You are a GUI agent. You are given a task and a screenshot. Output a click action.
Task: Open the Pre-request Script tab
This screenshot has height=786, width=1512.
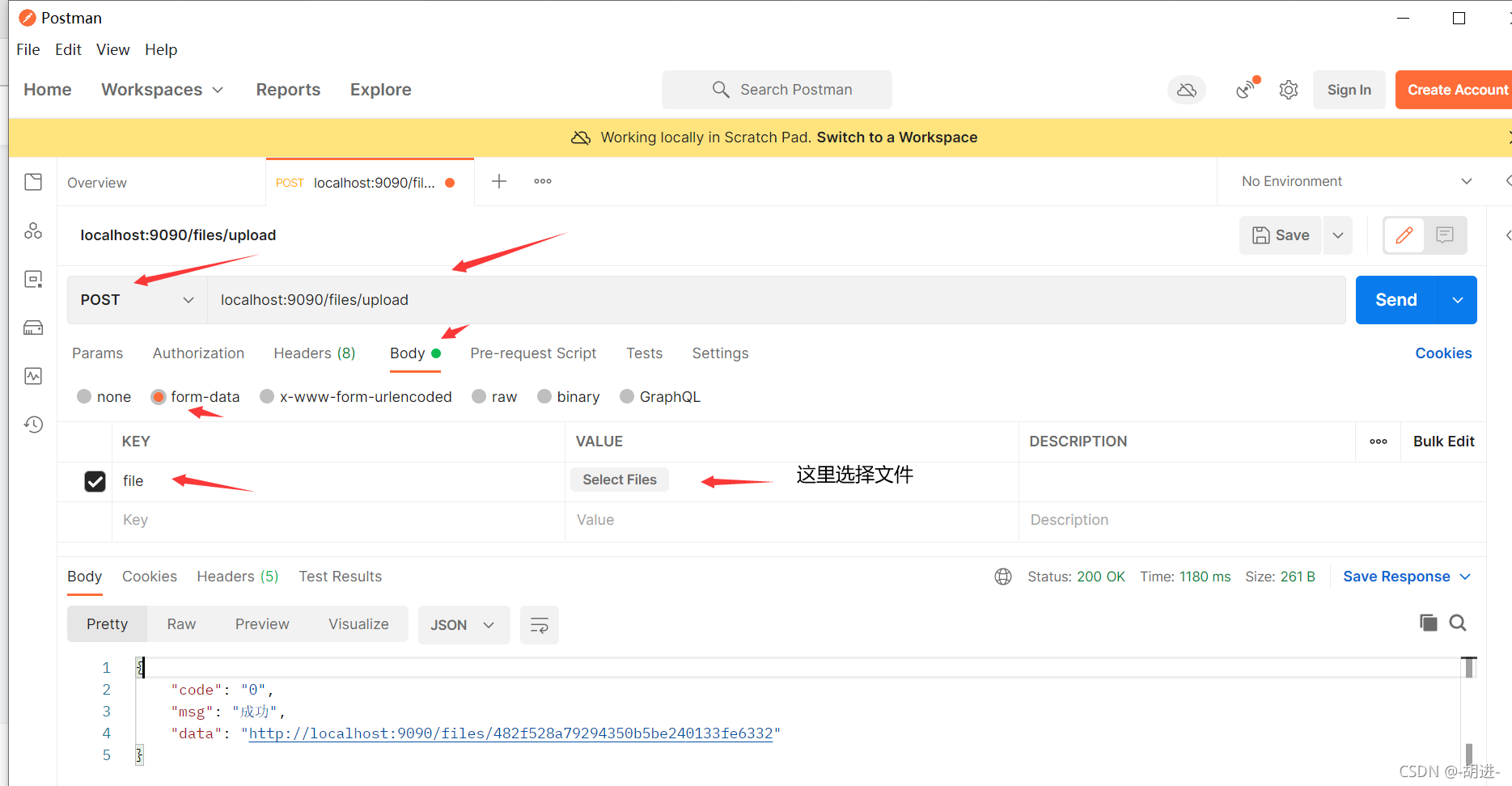533,353
